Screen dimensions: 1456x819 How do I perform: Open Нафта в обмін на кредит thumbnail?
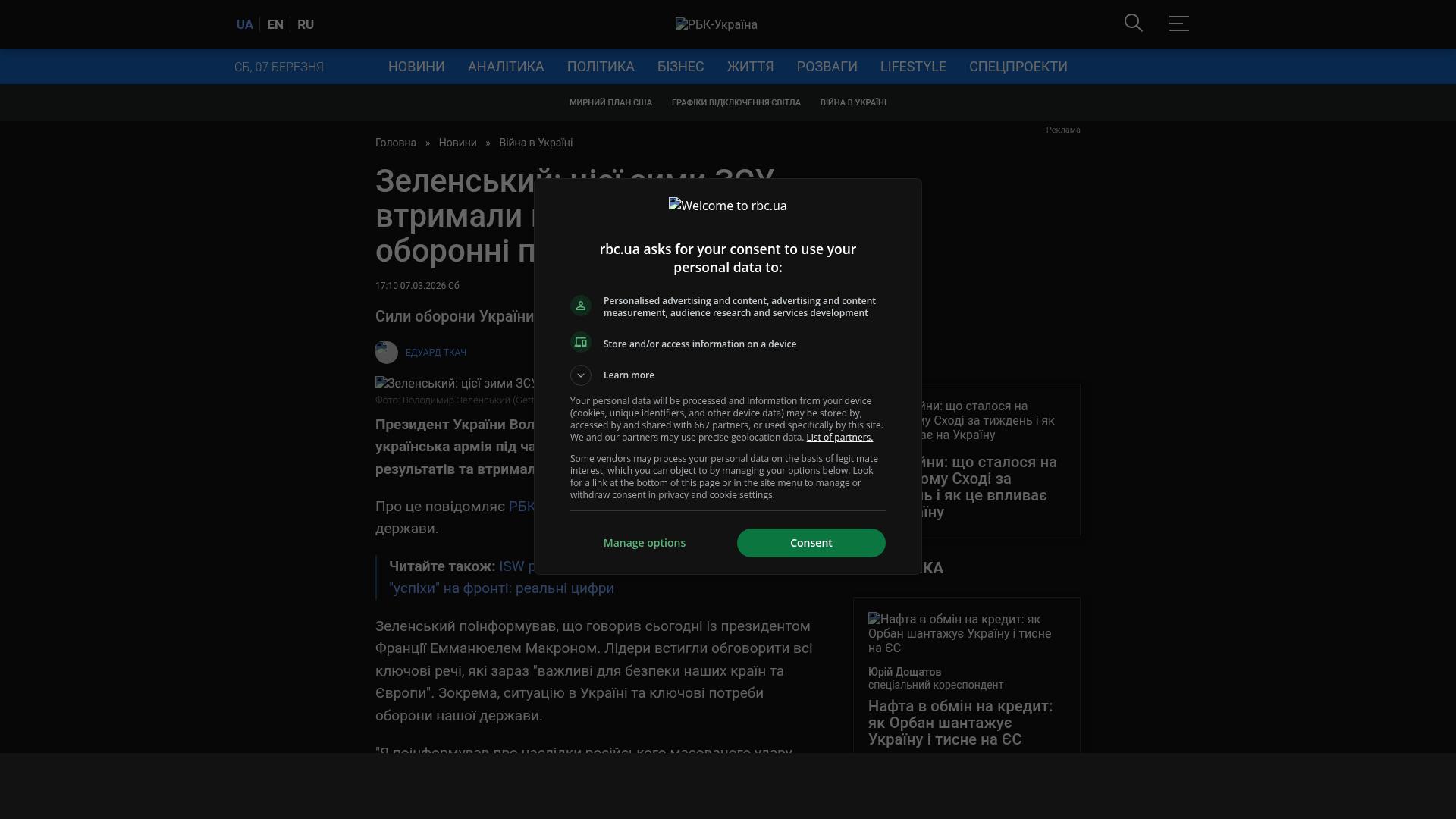[x=959, y=633]
